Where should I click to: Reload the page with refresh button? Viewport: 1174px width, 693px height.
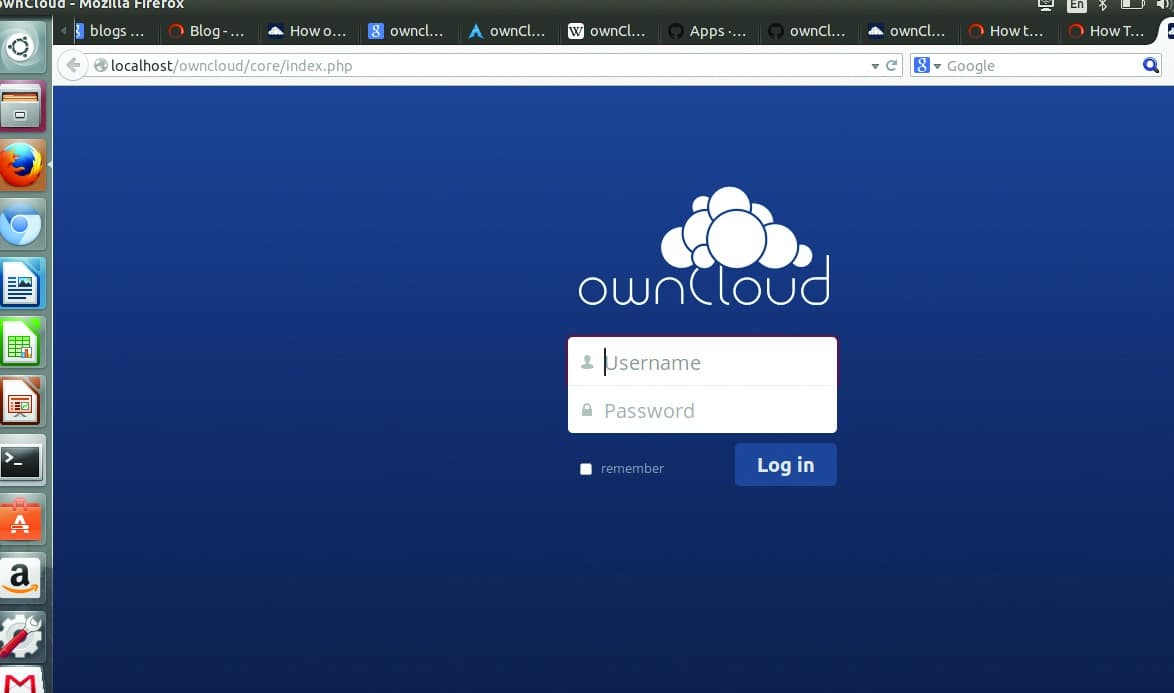891,66
